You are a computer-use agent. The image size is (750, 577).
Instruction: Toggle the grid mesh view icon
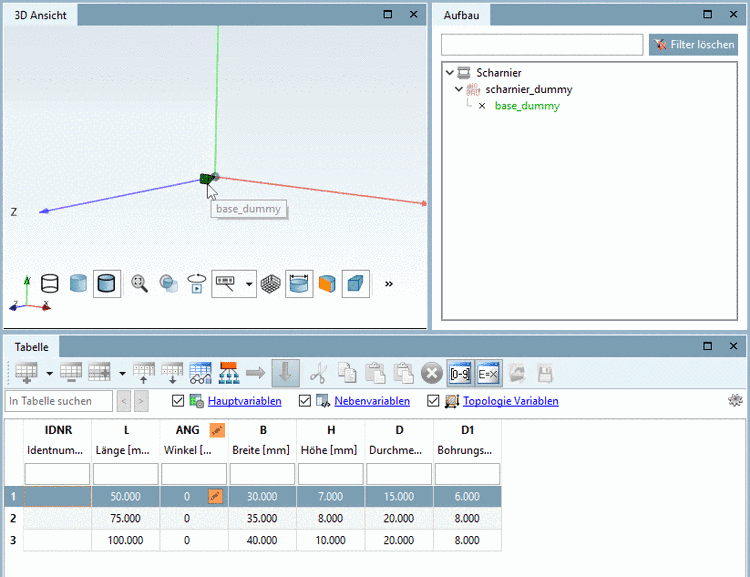coord(270,284)
